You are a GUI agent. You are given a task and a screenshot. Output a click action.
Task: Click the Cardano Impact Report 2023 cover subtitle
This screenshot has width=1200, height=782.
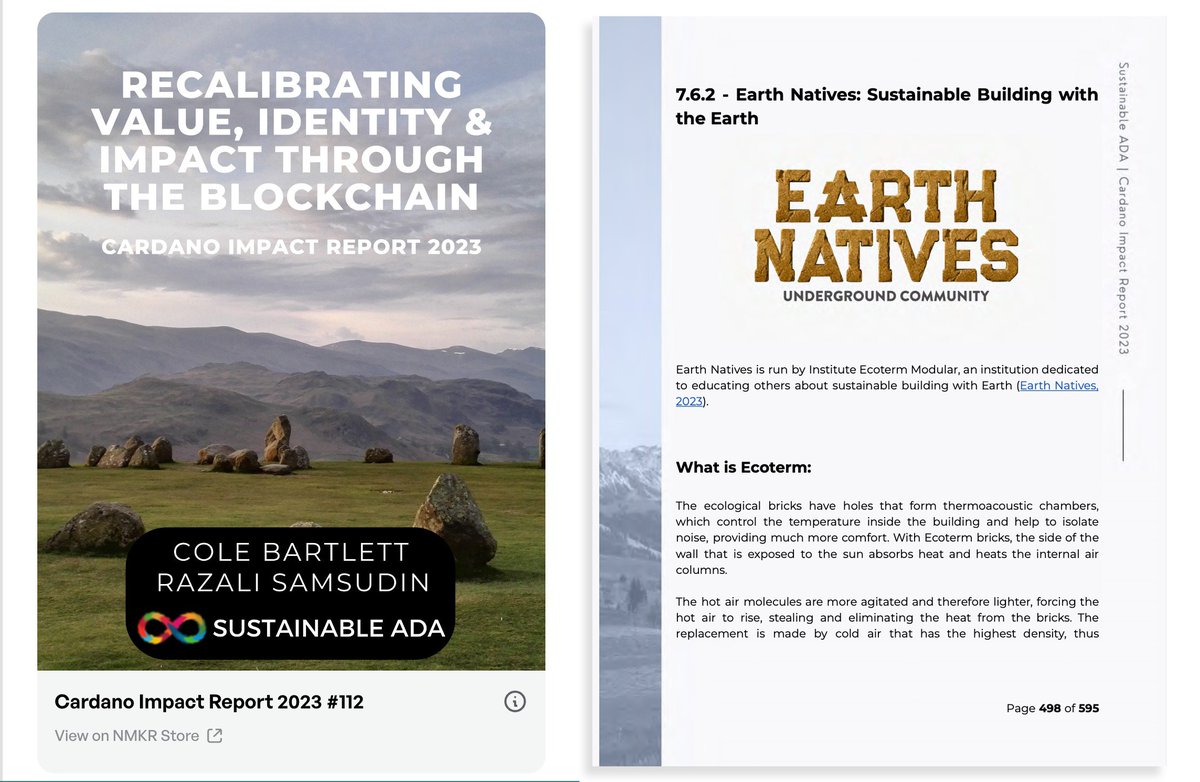pos(291,246)
